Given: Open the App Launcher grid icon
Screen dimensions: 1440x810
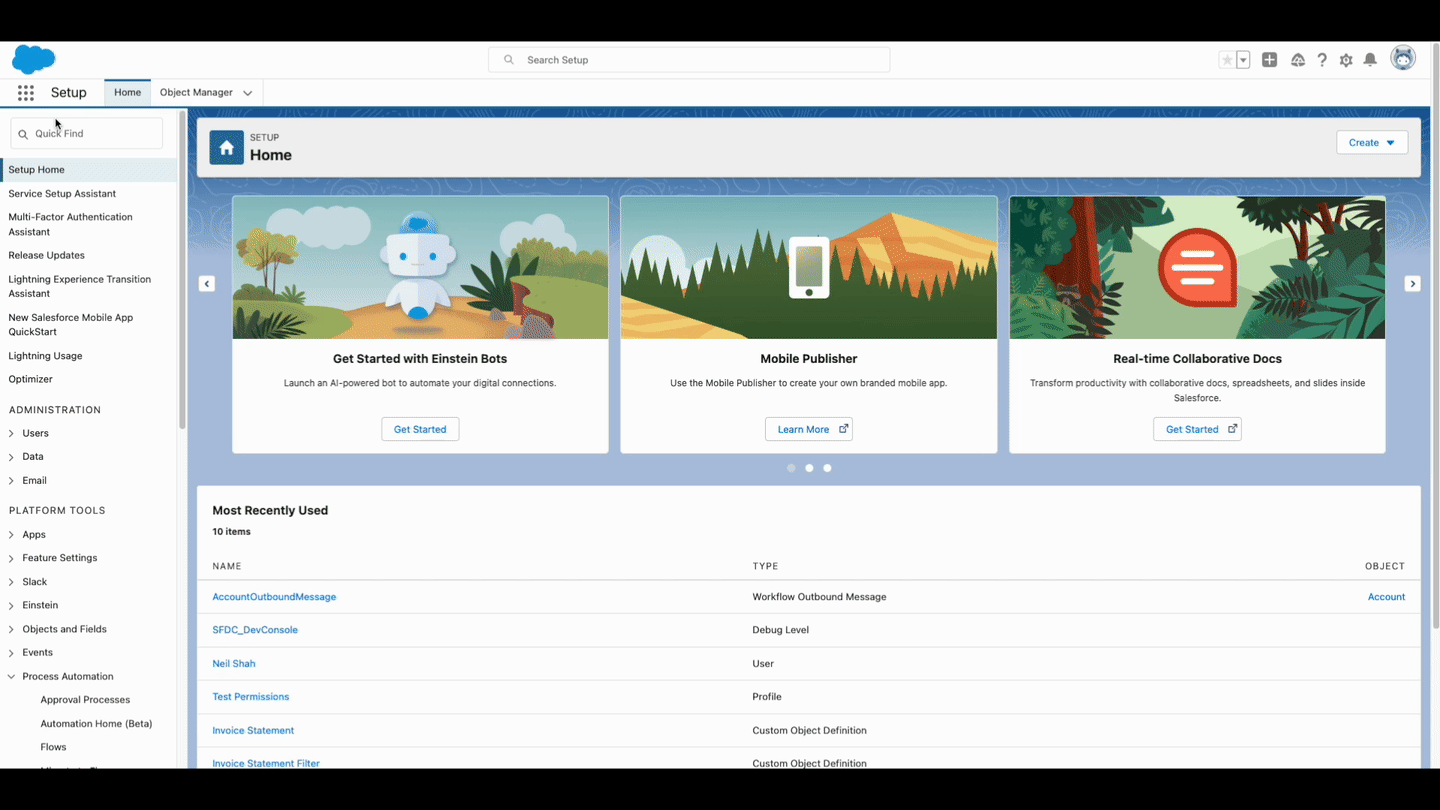Looking at the screenshot, I should click(25, 92).
